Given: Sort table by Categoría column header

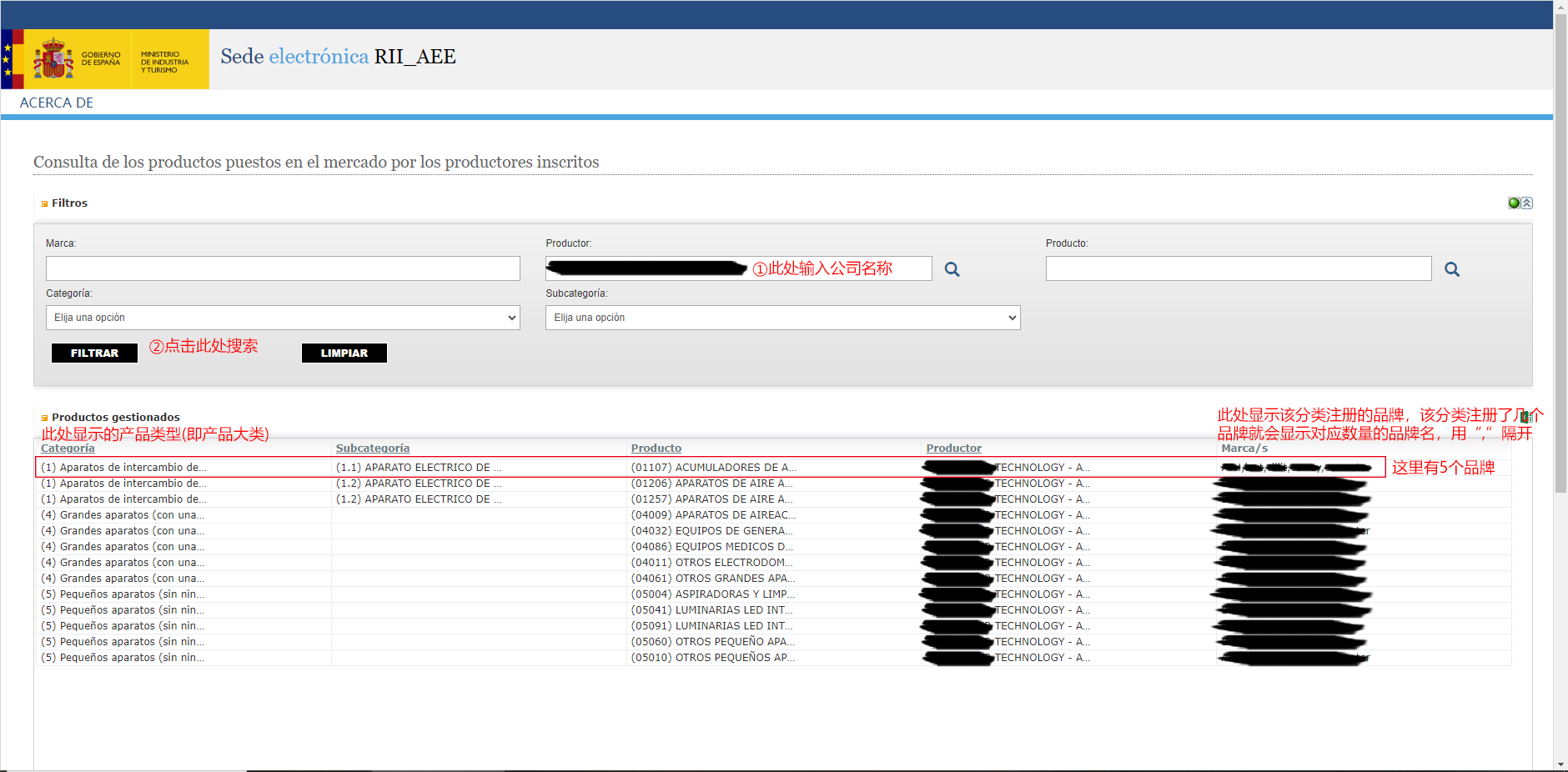Looking at the screenshot, I should click(68, 449).
